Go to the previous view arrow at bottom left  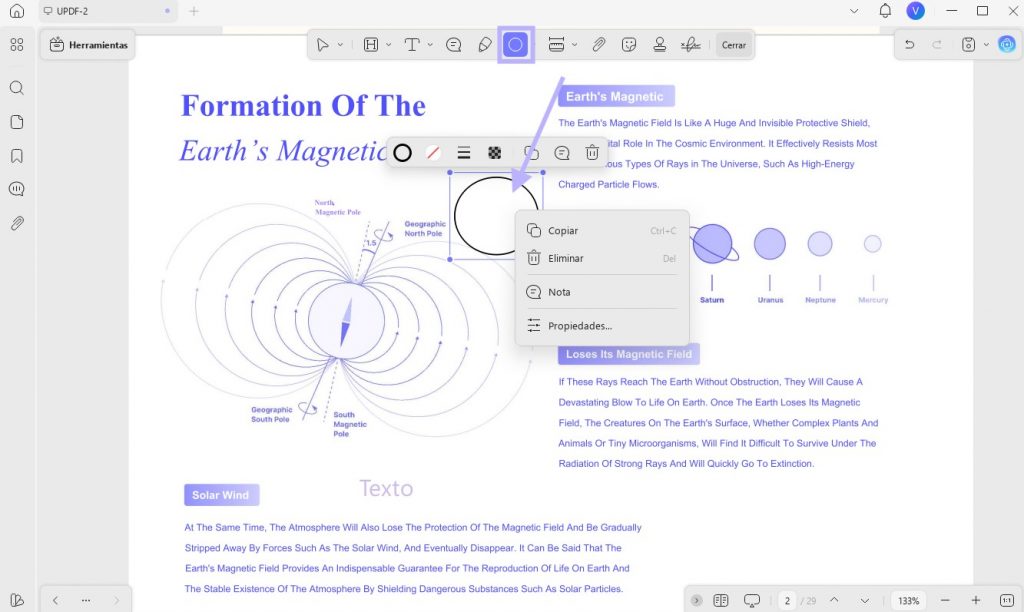pos(56,600)
